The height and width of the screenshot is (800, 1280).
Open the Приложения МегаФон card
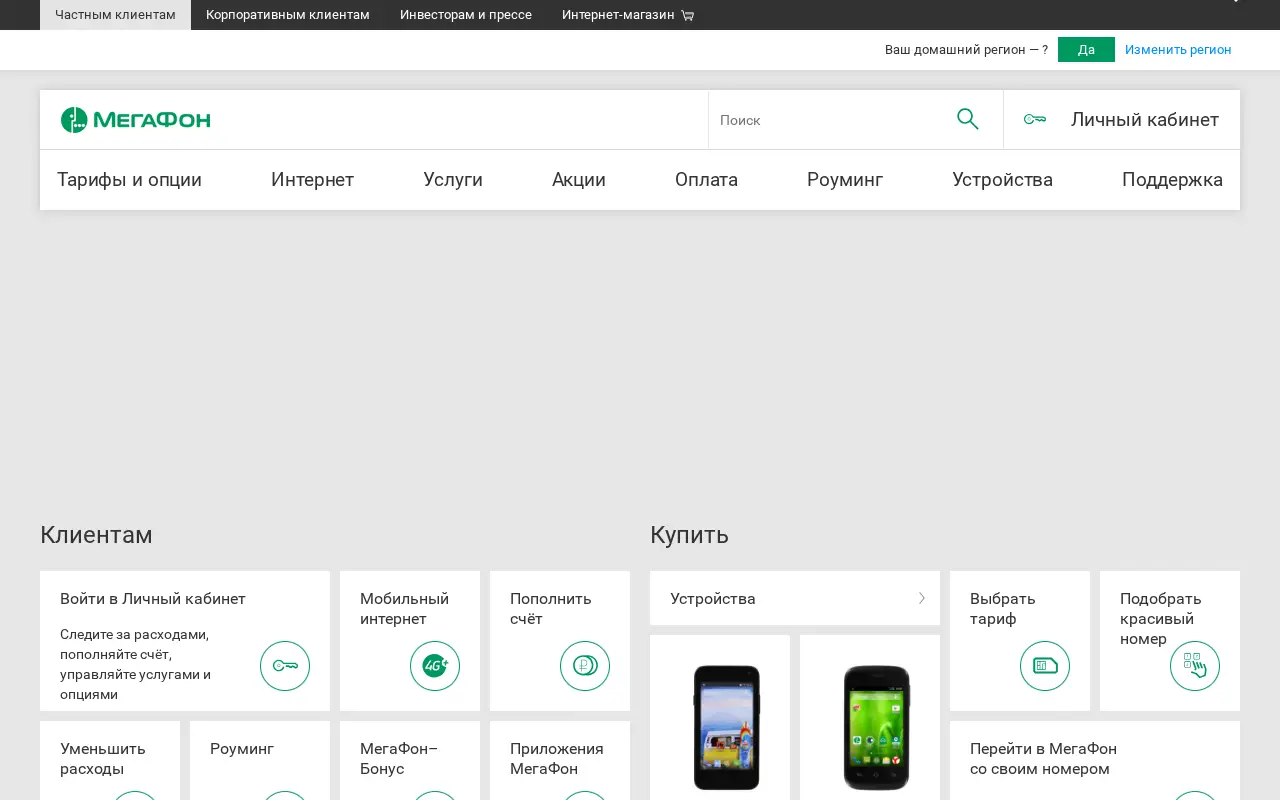560,760
